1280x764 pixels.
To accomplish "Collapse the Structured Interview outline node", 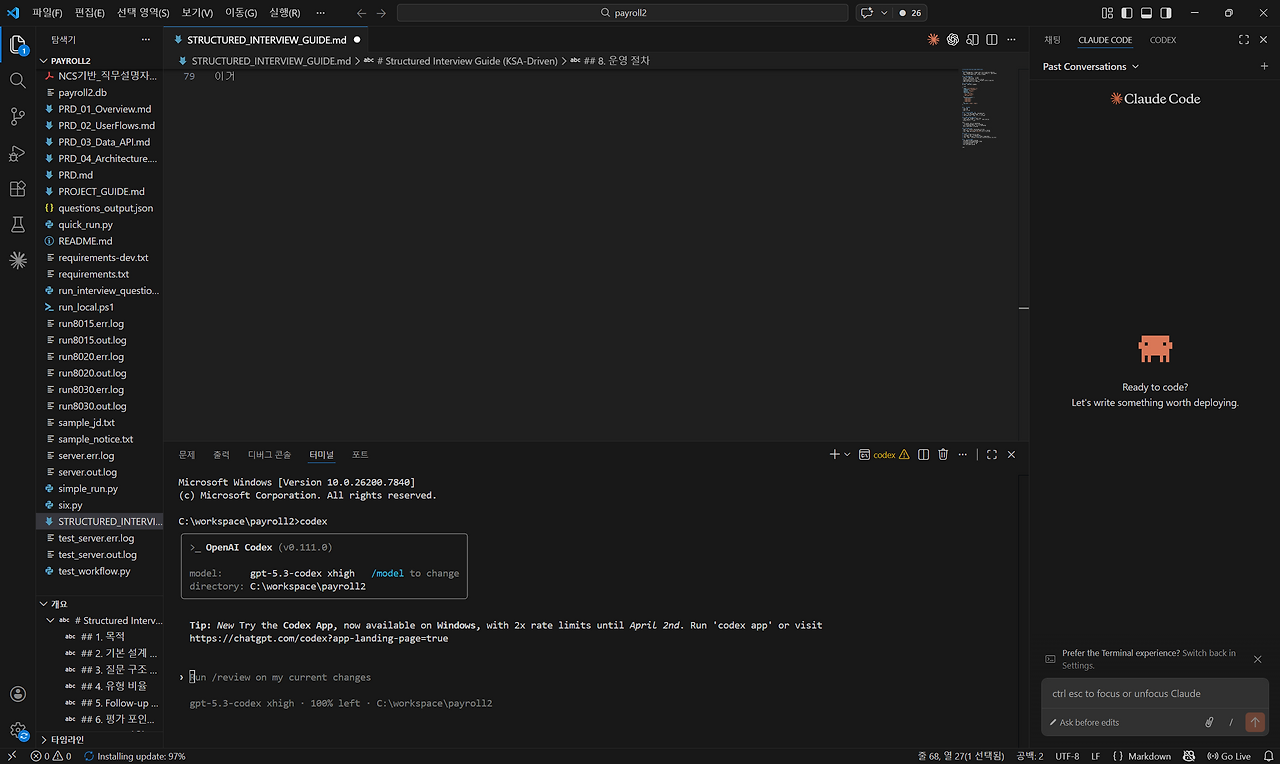I will (51, 620).
